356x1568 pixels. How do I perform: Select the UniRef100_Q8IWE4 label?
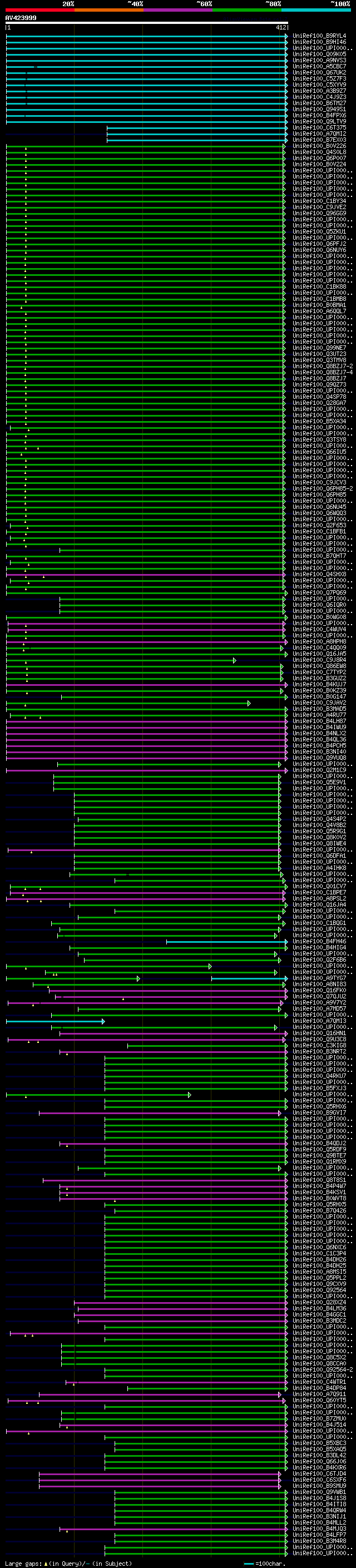tap(319, 844)
